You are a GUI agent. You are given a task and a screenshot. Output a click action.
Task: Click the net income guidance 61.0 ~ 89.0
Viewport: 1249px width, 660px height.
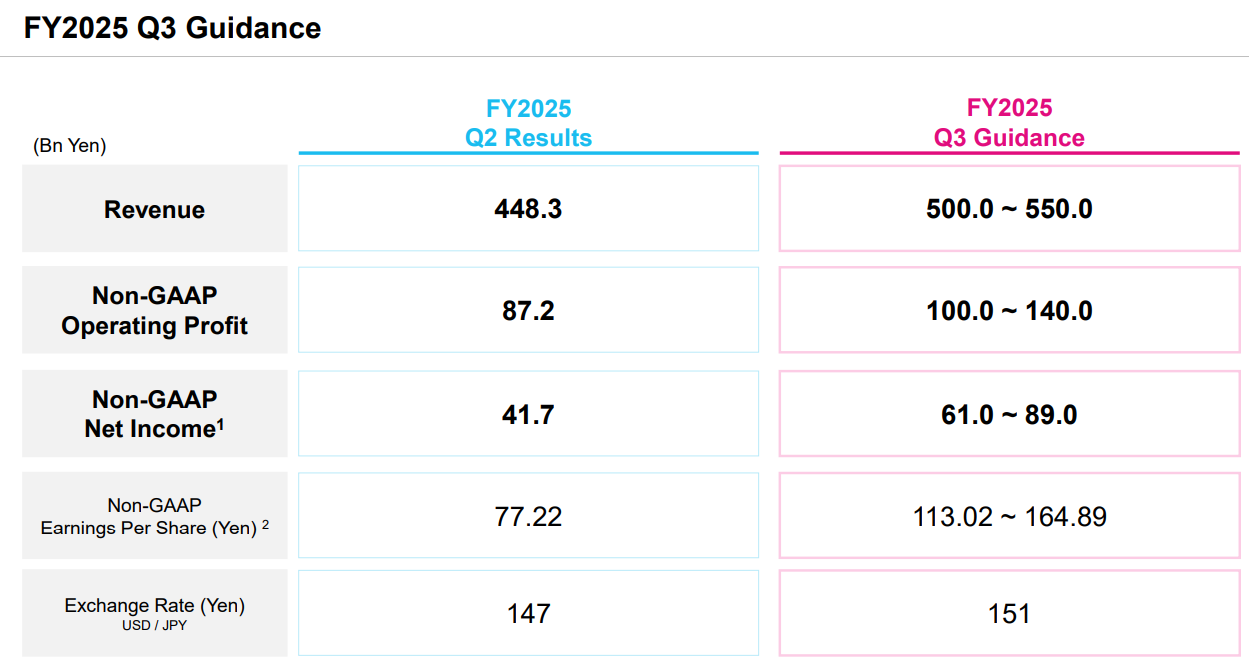point(1009,414)
